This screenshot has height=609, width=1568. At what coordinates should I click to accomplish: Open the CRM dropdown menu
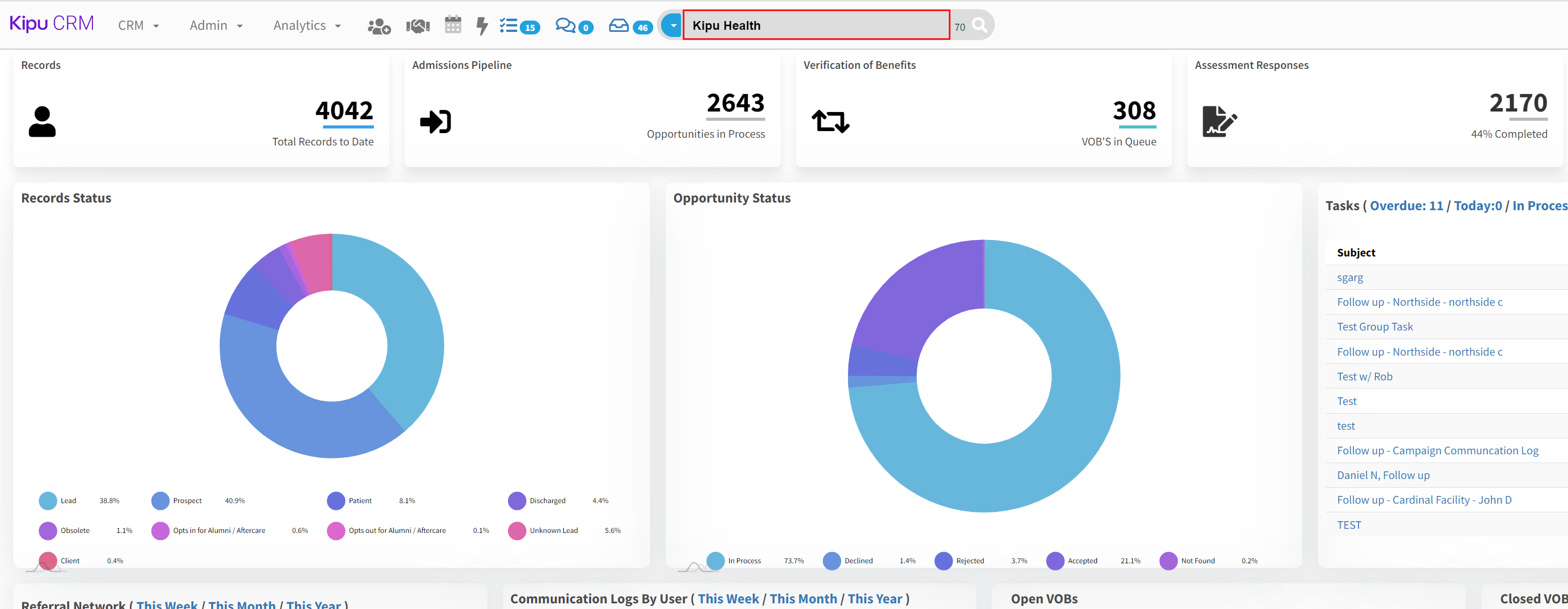click(x=139, y=26)
